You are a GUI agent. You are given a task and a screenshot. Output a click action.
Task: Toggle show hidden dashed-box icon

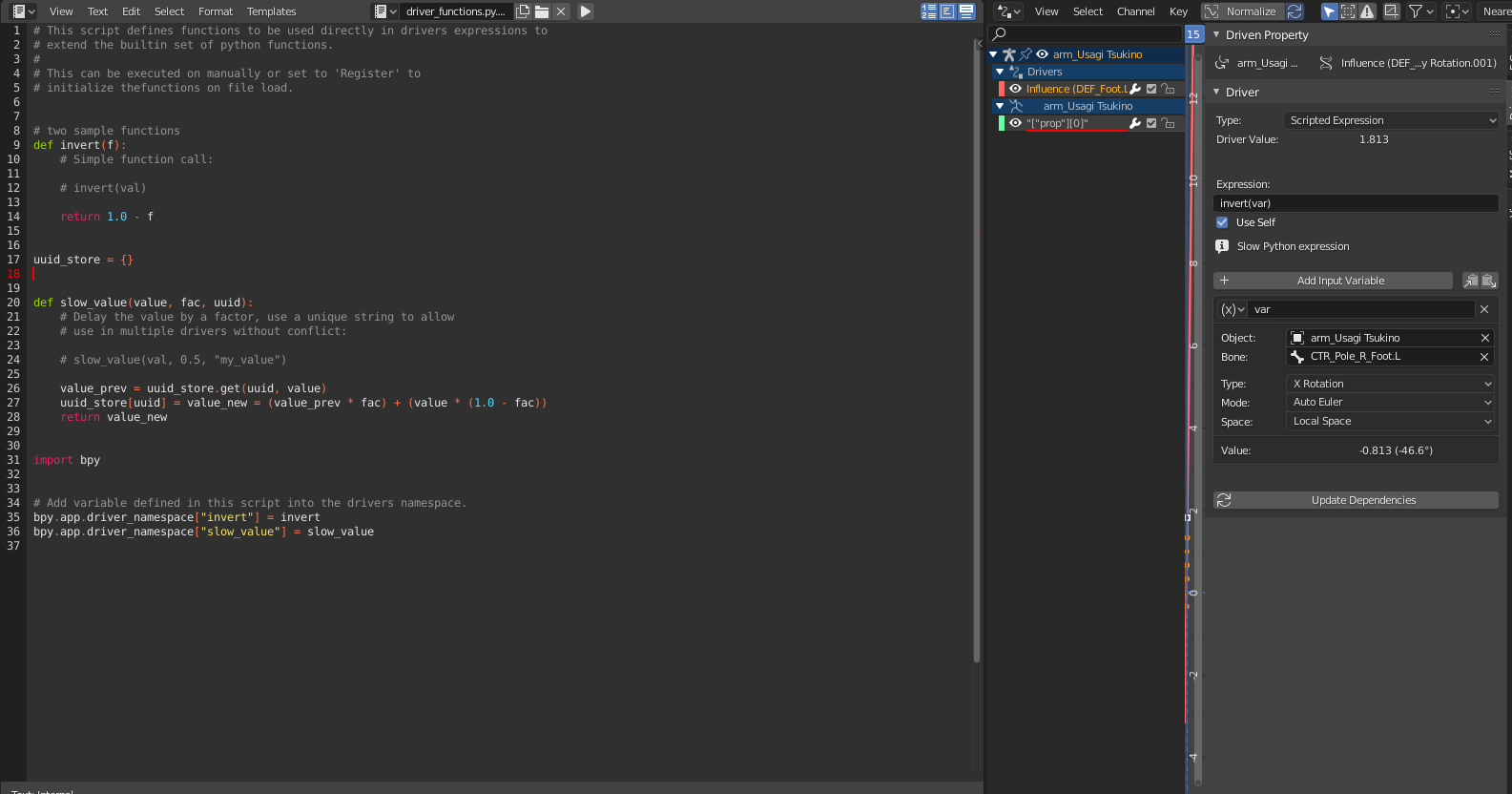click(1348, 11)
